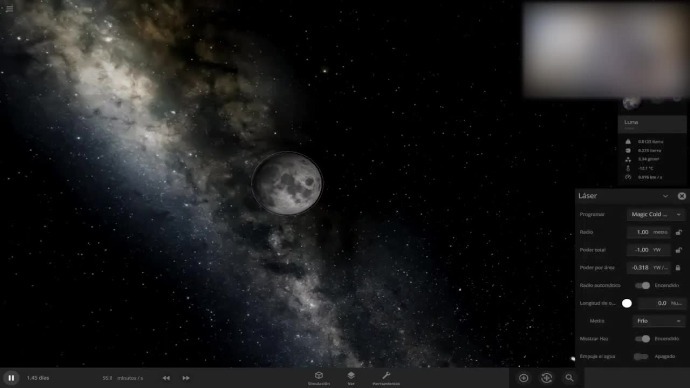The image size is (690, 388).
Task: Open the search magnifier icon
Action: coord(569,378)
